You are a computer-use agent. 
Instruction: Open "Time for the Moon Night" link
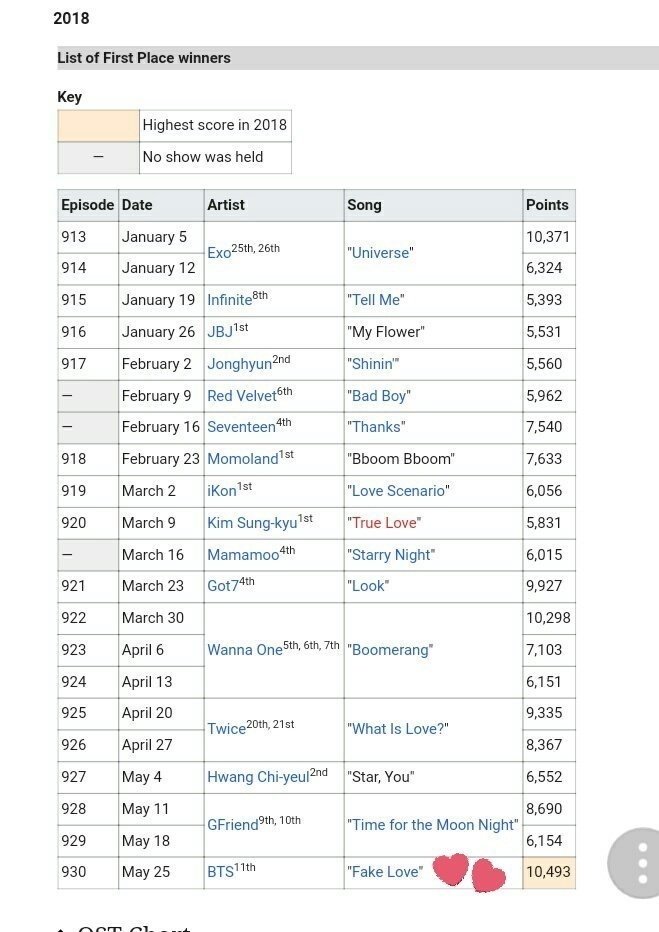[432, 825]
